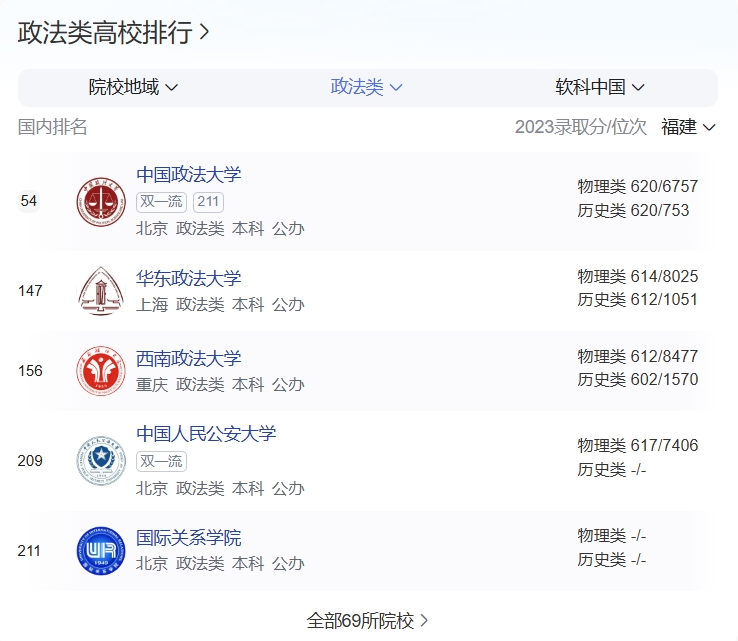
Task: Click the 211 tag under 中国政法大学
Action: (208, 202)
